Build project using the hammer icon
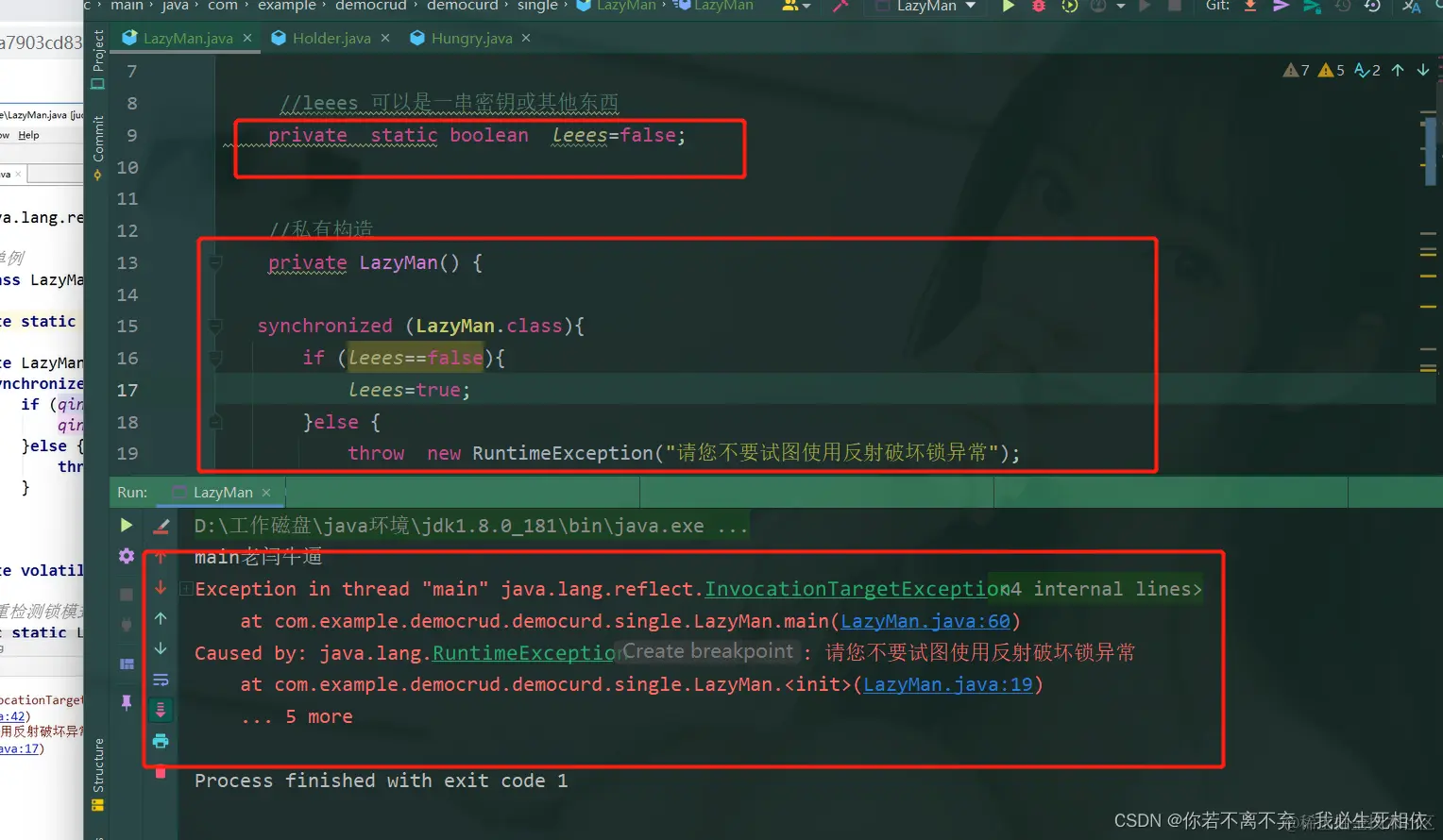 tap(840, 6)
